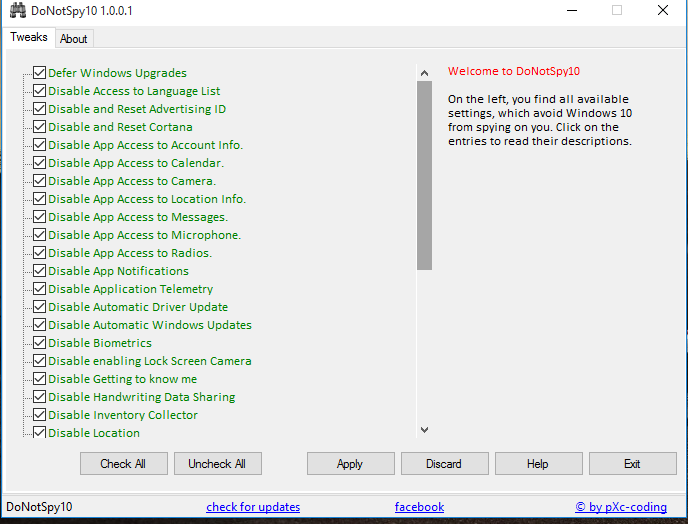Click the Check All button
Screen dimensions: 688x524
124,463
